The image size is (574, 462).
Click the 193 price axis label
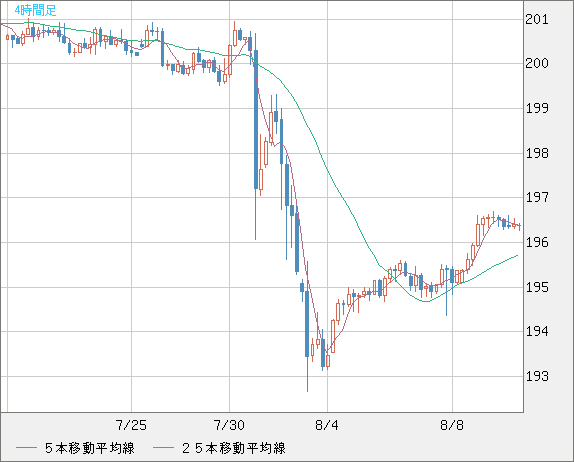pos(537,376)
